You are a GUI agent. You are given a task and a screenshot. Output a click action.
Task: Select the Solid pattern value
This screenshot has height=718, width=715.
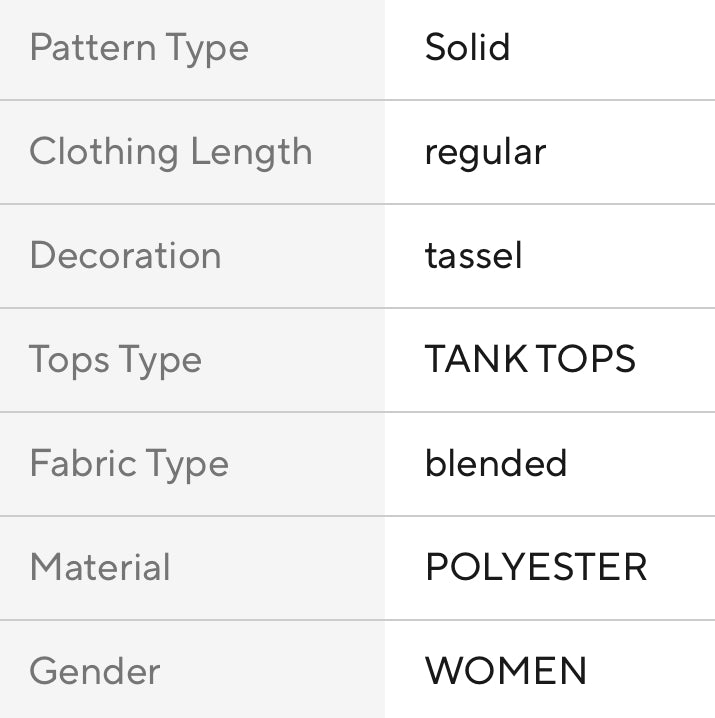click(x=467, y=48)
